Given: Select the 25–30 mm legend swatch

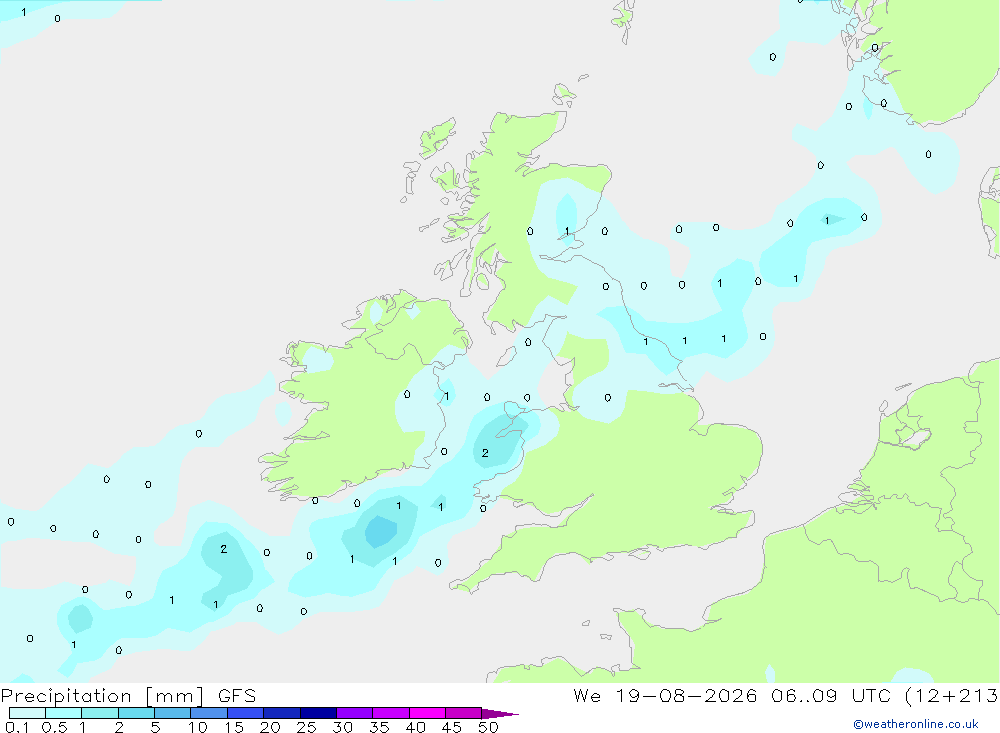Looking at the screenshot, I should (x=318, y=713).
